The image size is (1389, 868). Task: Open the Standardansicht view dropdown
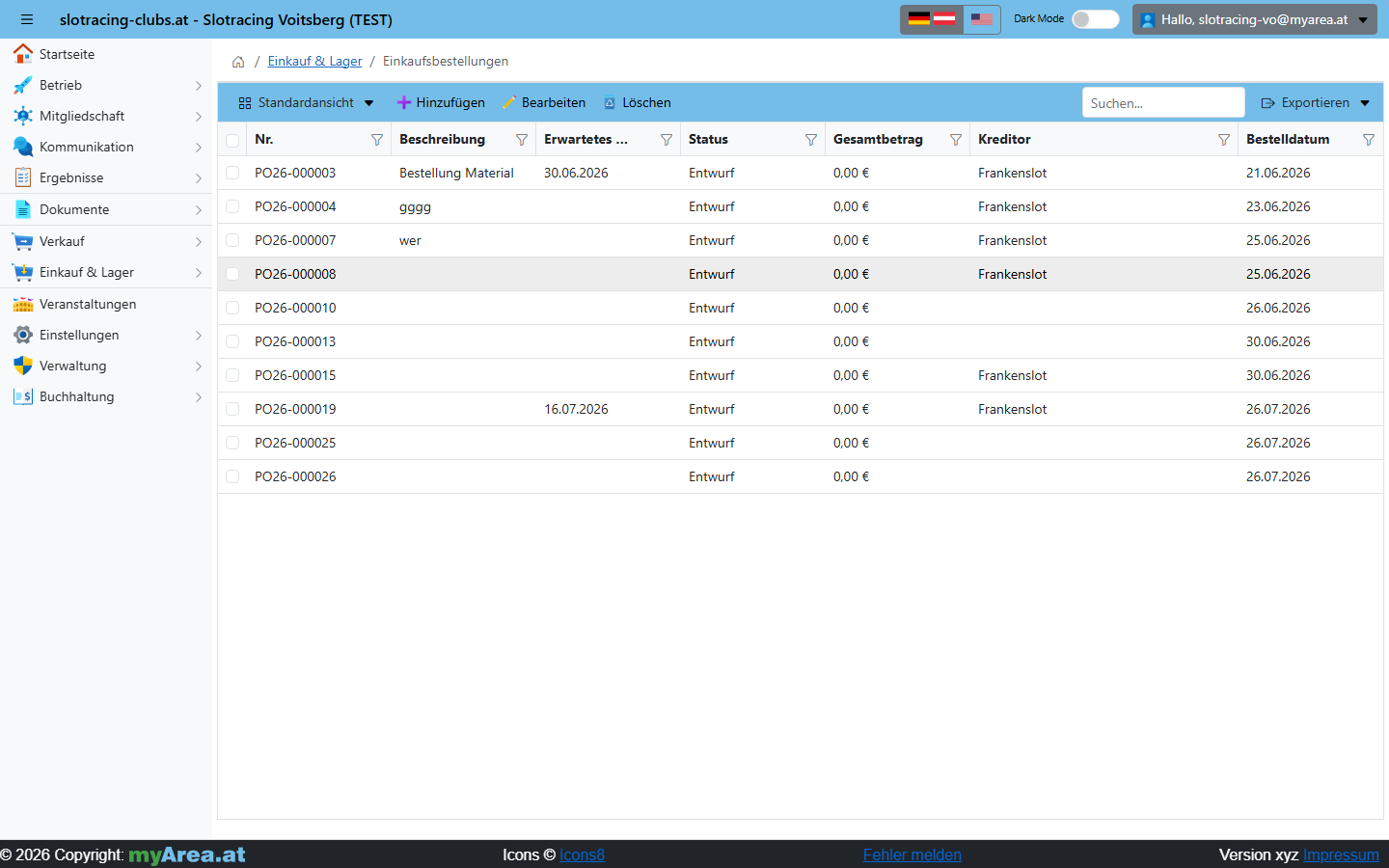pyautogui.click(x=306, y=102)
